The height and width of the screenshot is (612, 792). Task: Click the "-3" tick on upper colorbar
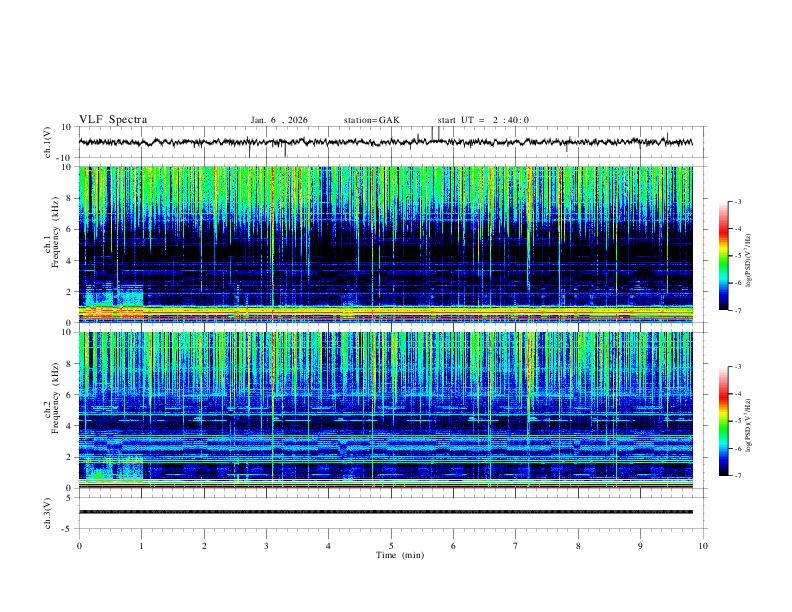(737, 201)
